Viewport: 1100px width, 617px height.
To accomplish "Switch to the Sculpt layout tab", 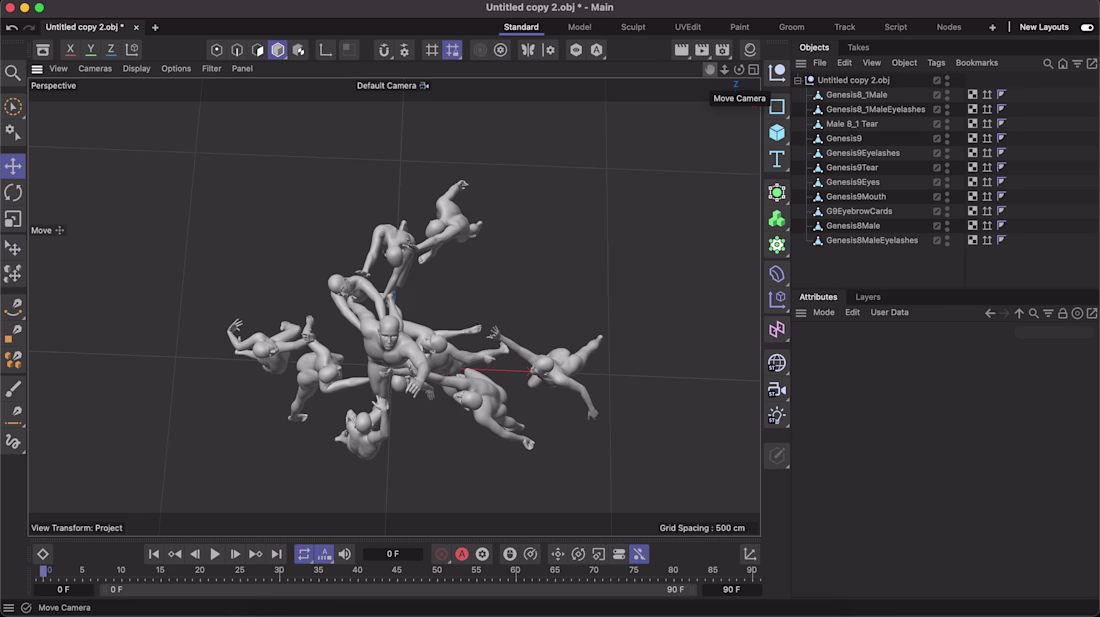I will tap(633, 28).
